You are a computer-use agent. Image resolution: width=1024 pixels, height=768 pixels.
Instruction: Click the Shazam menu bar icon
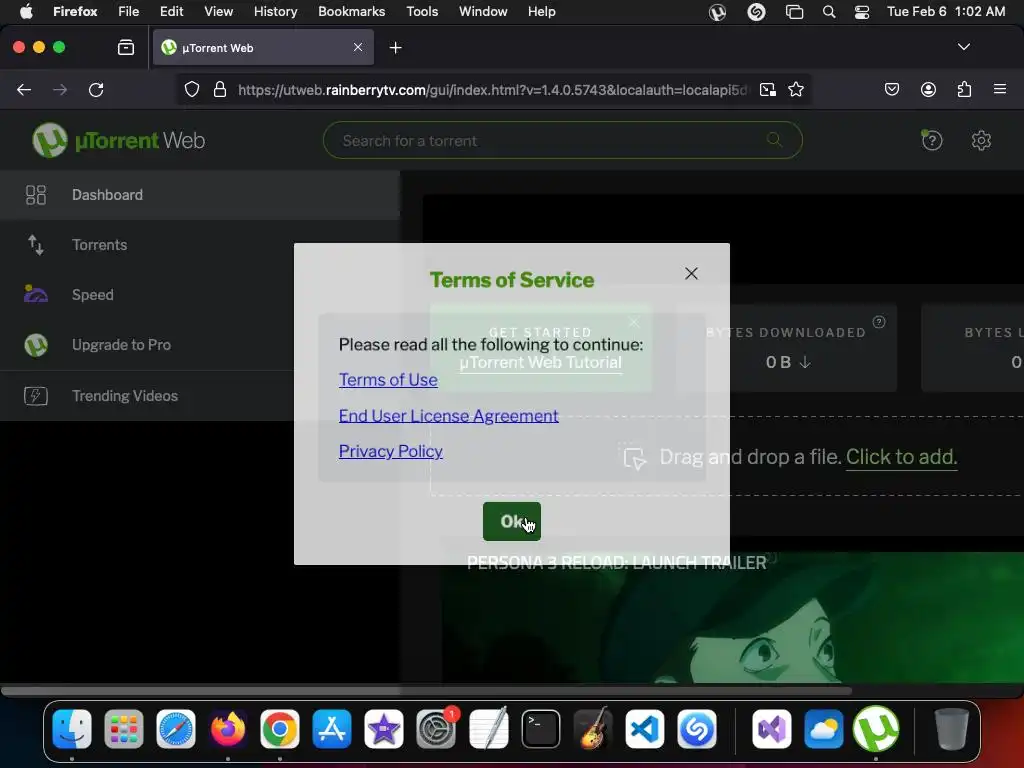tap(756, 12)
